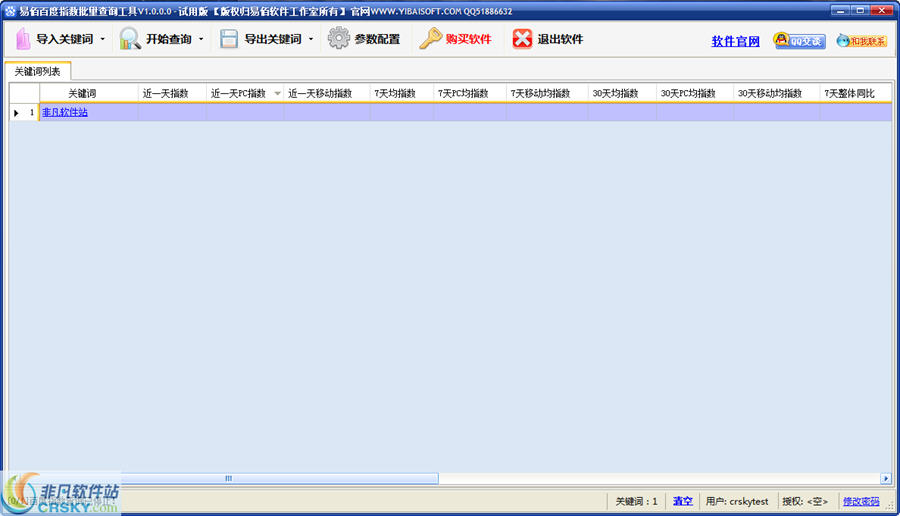900x516 pixels.
Task: Click the 关键词：1 status text
Action: [x=636, y=501]
